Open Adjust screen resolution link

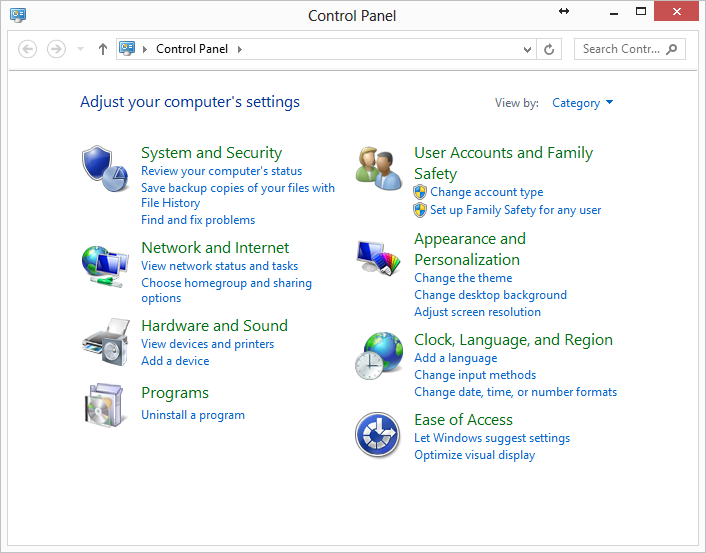tap(477, 312)
